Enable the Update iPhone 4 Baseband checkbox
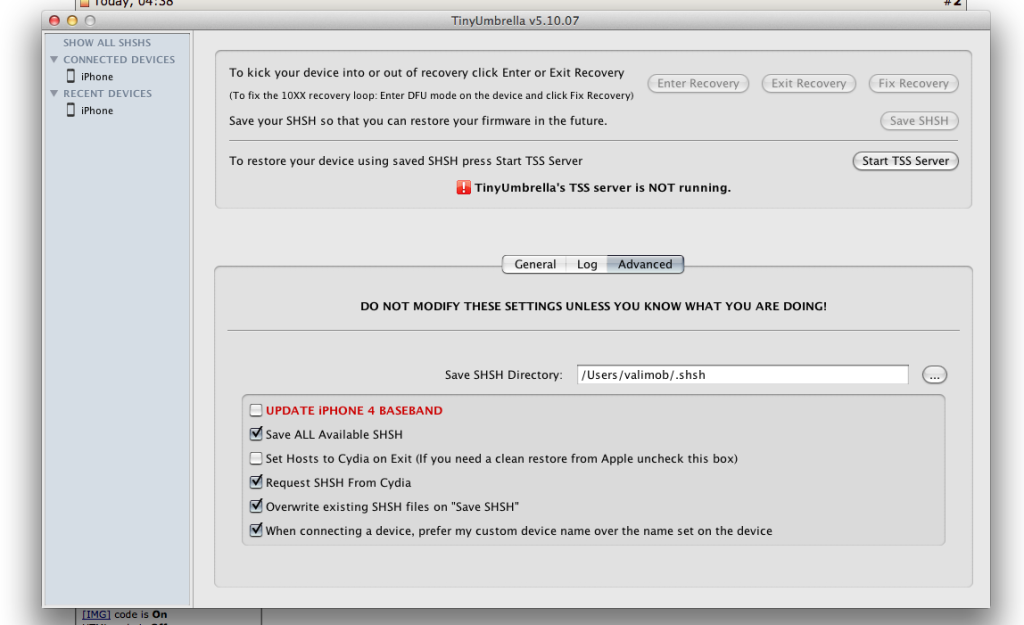 pyautogui.click(x=256, y=410)
